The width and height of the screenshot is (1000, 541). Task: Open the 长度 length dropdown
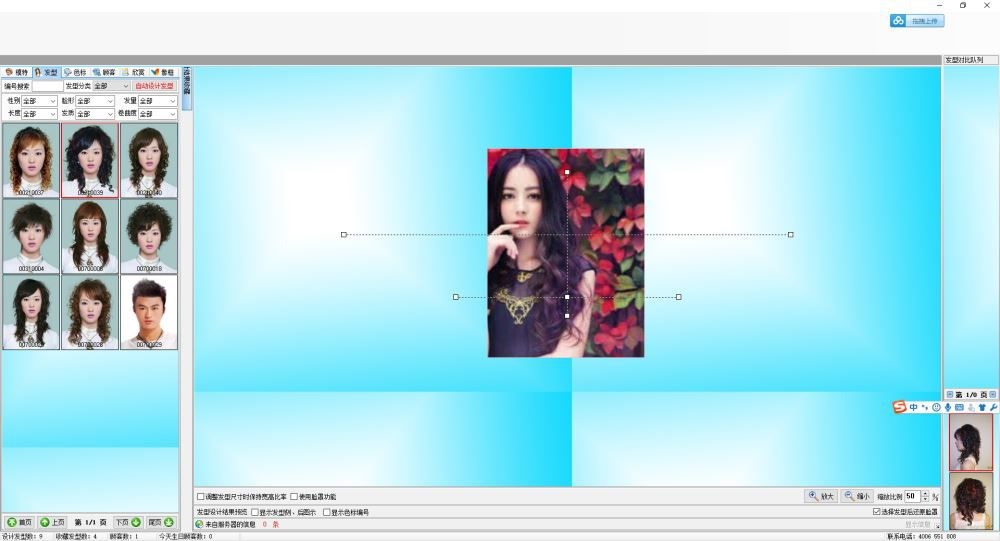(40, 114)
